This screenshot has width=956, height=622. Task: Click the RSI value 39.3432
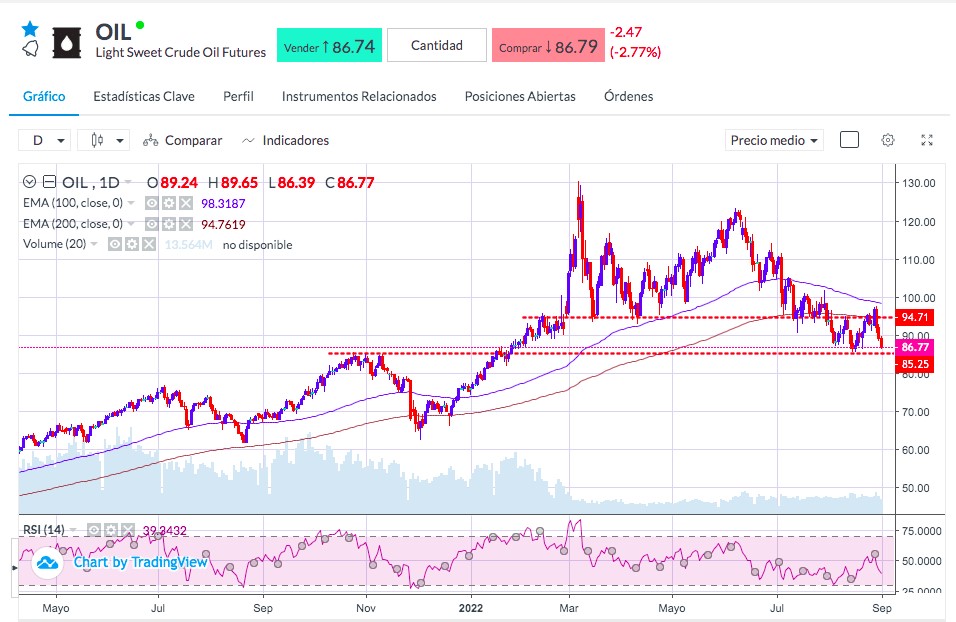(x=165, y=531)
